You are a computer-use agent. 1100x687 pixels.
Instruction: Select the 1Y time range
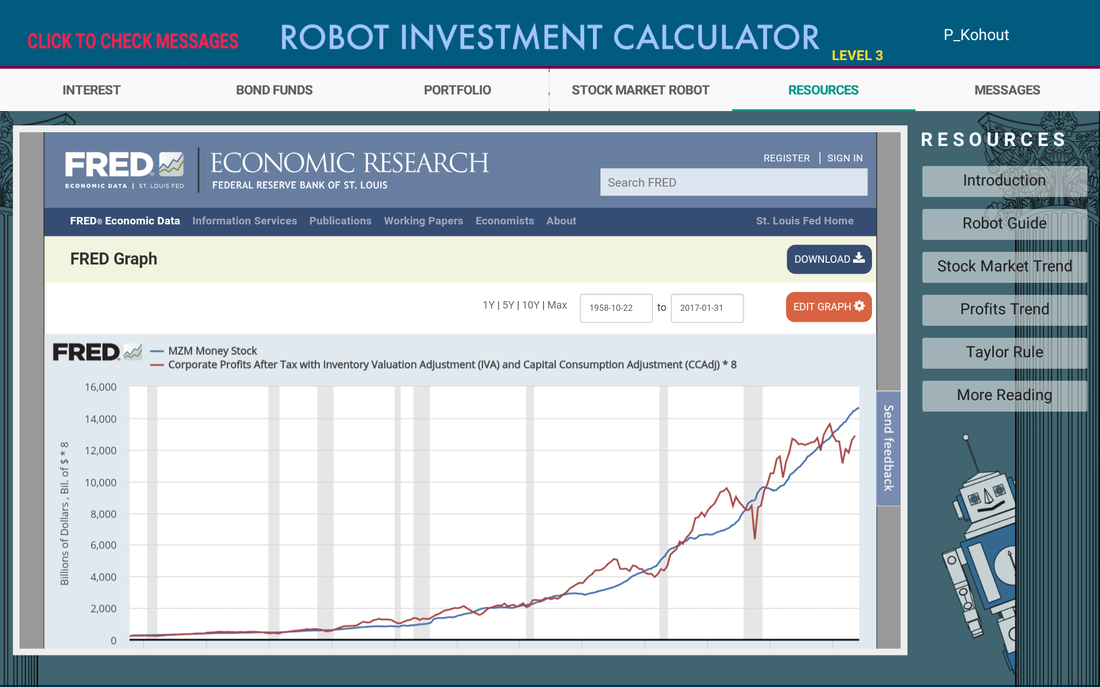(488, 305)
